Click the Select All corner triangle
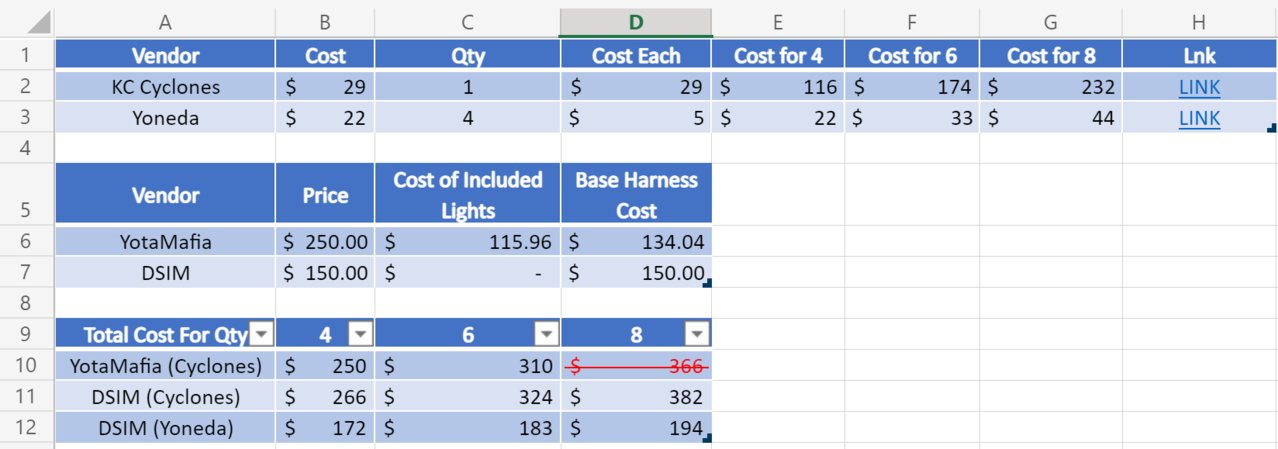The height and width of the screenshot is (449, 1278). click(x=40, y=23)
